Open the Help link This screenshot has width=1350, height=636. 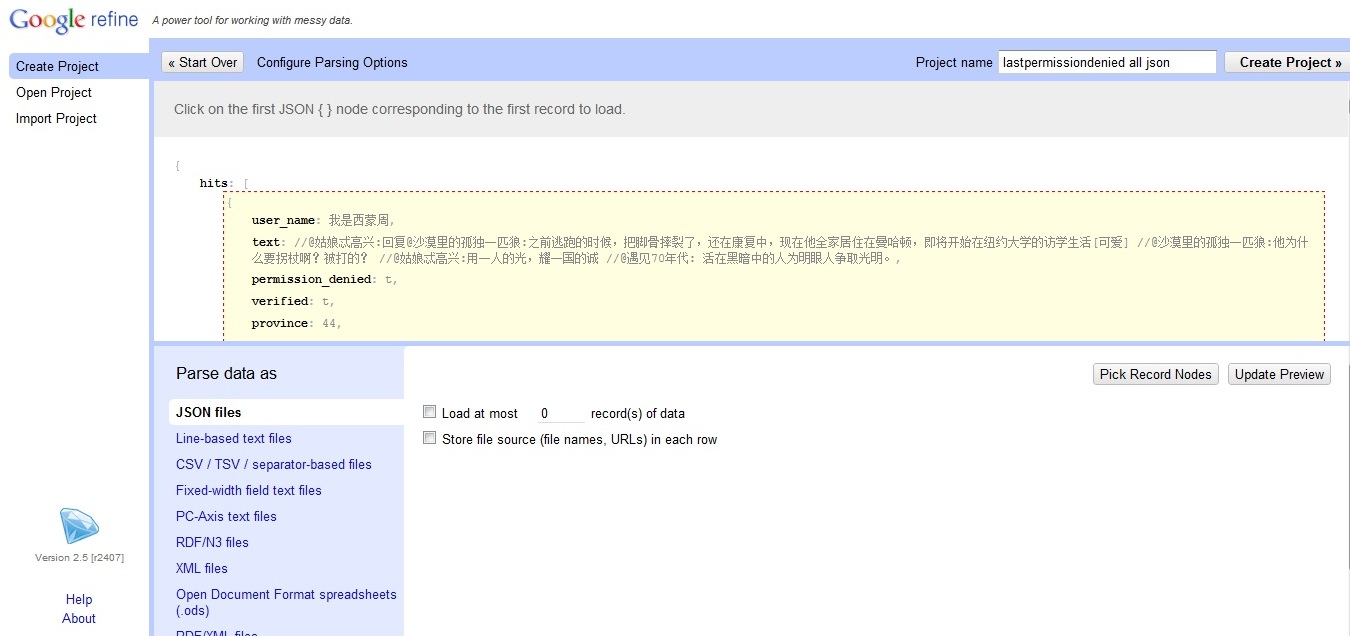79,599
